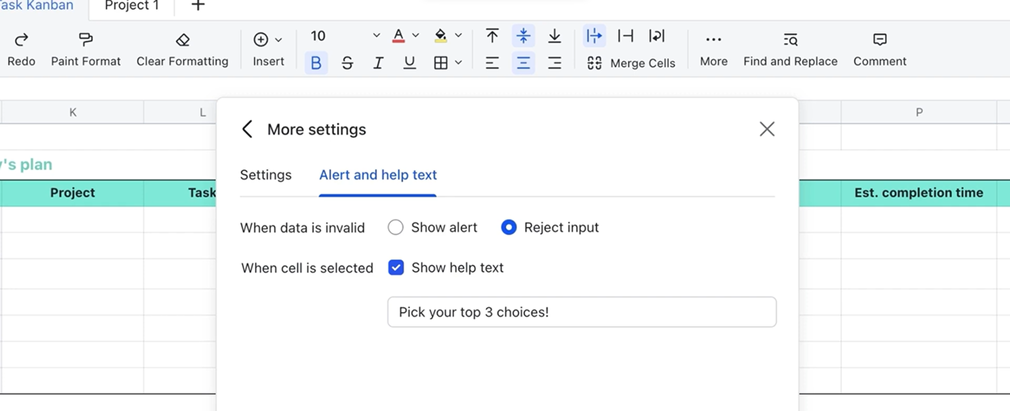Select the Reject input option
The height and width of the screenshot is (411, 1010).
tap(509, 227)
